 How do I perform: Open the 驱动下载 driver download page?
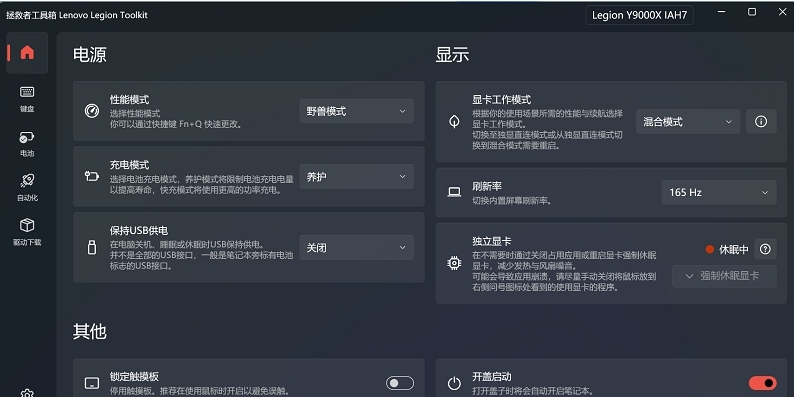pos(27,232)
